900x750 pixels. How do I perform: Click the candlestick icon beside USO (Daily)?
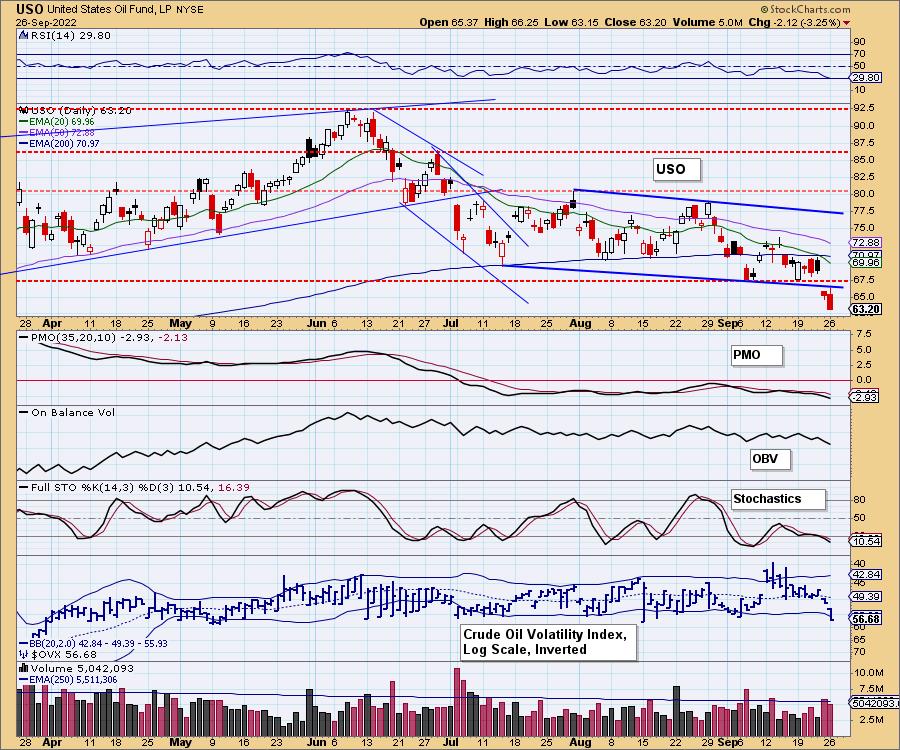click(24, 110)
